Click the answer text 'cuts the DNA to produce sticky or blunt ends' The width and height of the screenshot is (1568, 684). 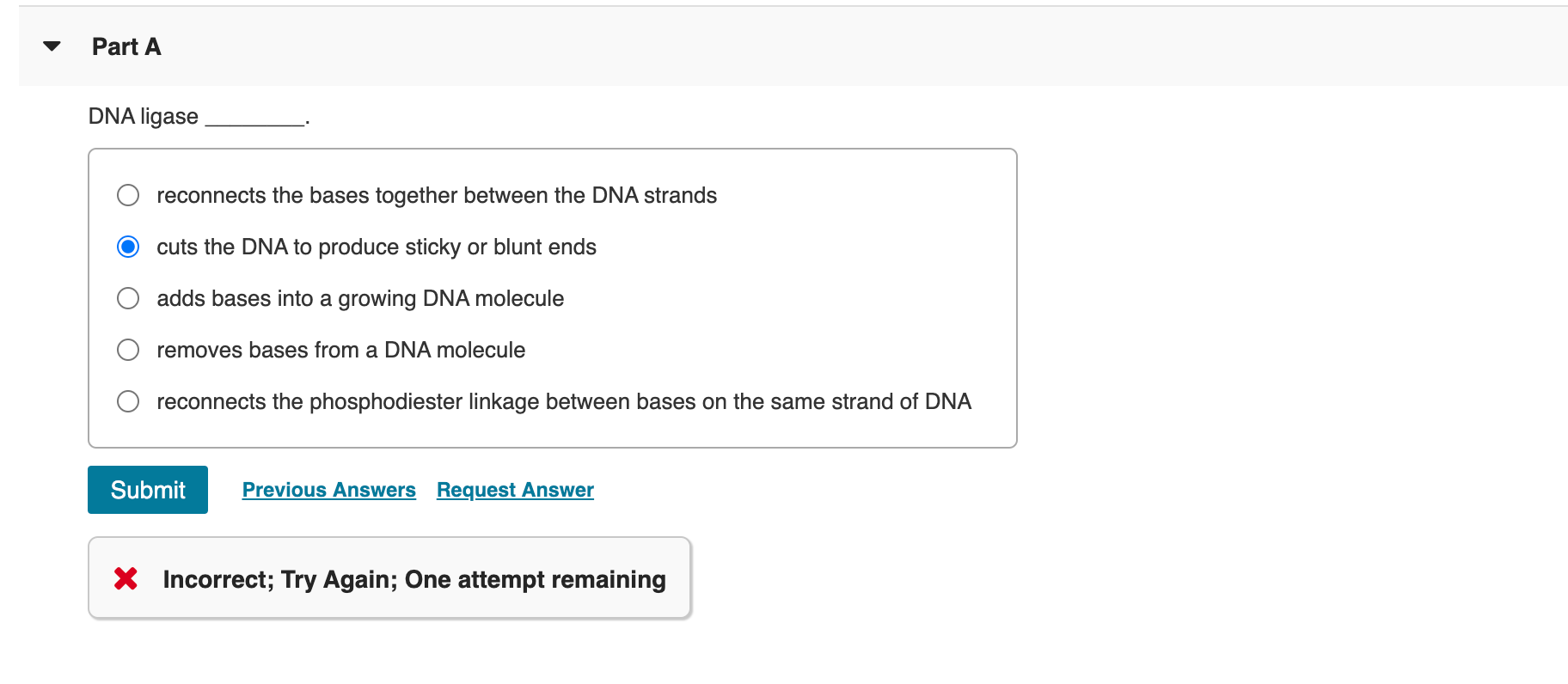click(x=377, y=247)
